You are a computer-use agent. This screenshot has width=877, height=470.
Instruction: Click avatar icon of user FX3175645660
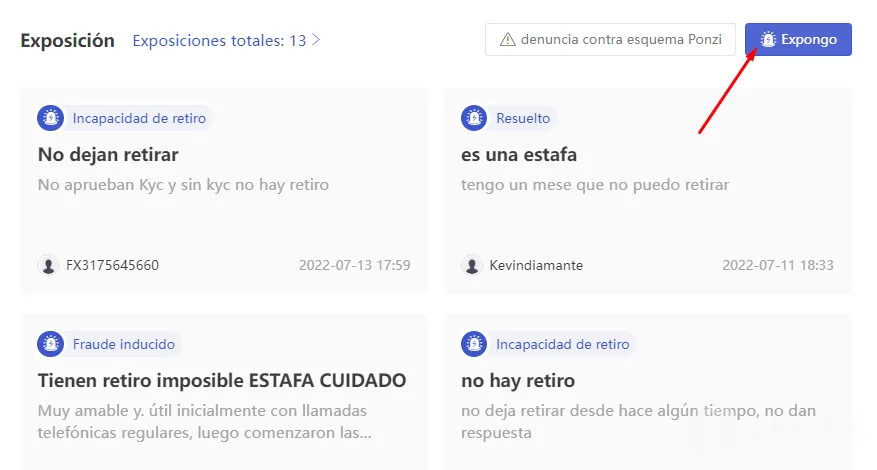[x=48, y=265]
